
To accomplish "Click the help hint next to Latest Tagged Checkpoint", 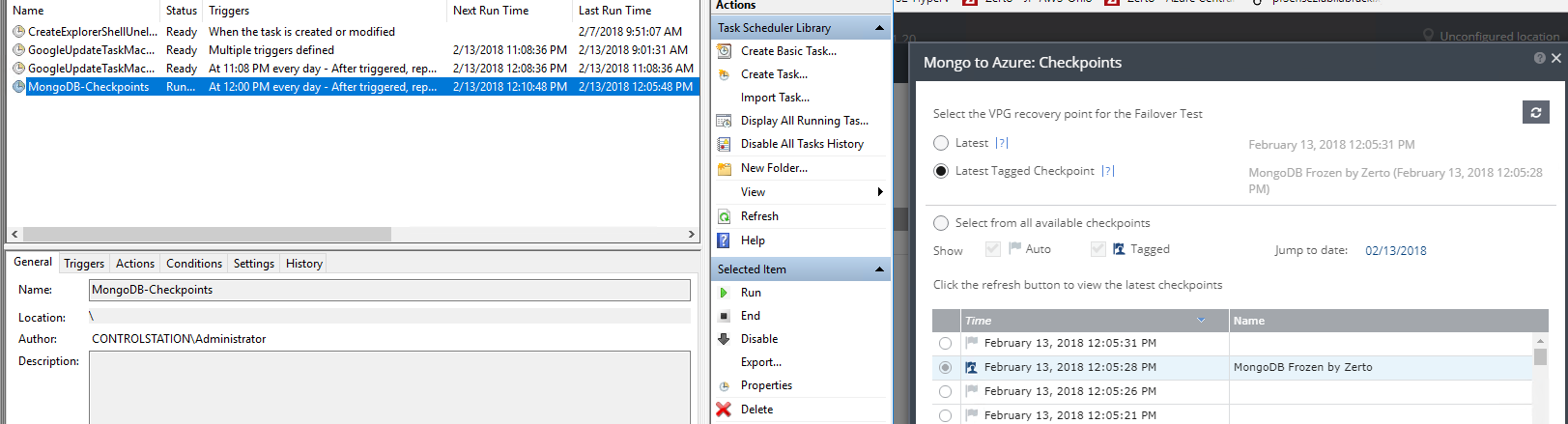I will click(1108, 171).
